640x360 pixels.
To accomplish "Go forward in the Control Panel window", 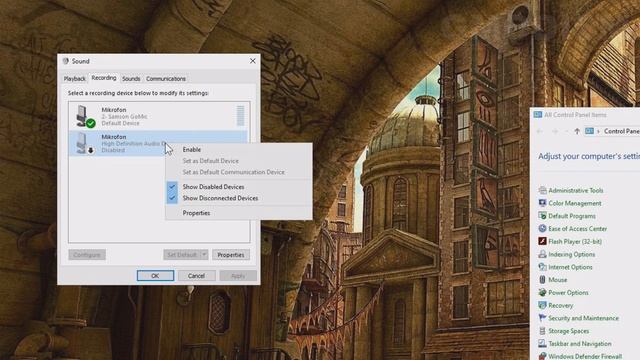I will point(554,131).
